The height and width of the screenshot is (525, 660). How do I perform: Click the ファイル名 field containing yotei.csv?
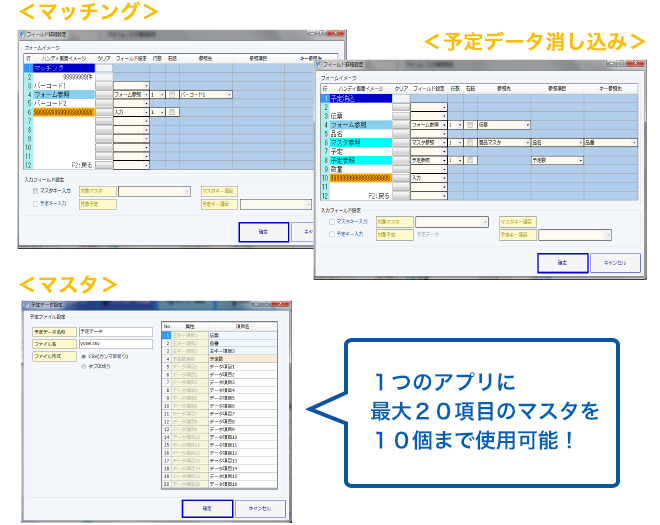[x=114, y=343]
